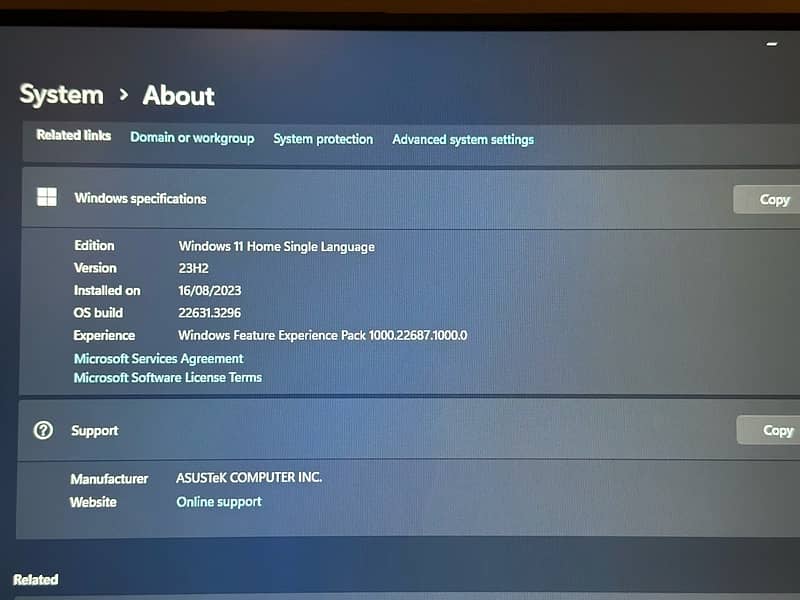
Task: Click the ASUSTeK COMPUTER INC. manufacturer text
Action: click(249, 478)
